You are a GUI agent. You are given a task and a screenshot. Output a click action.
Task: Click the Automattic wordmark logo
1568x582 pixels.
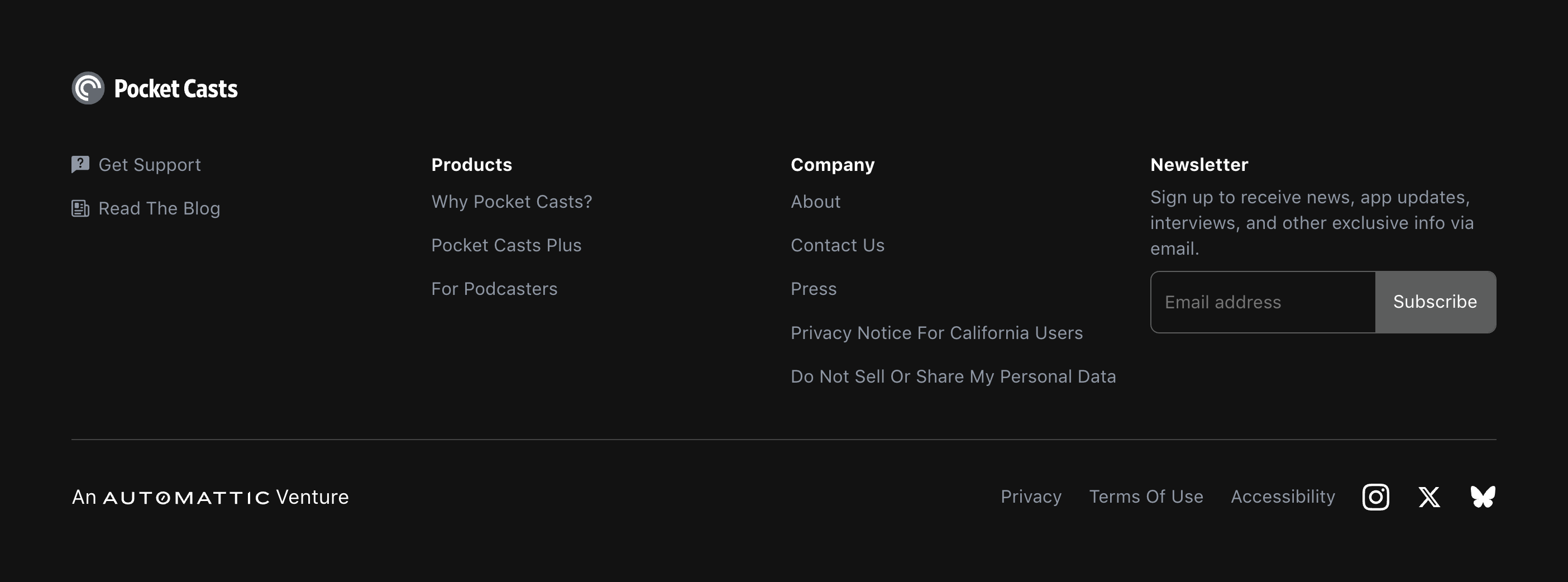point(187,498)
